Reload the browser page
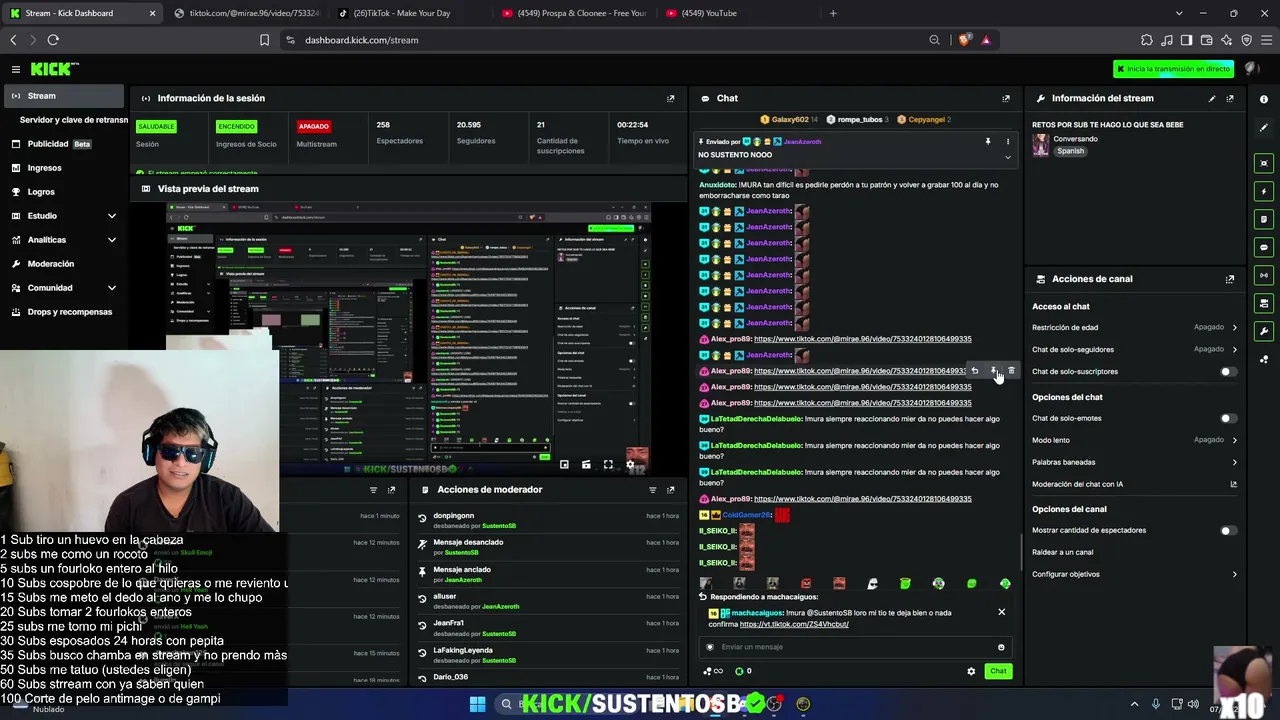This screenshot has height=720, width=1280. (x=53, y=40)
